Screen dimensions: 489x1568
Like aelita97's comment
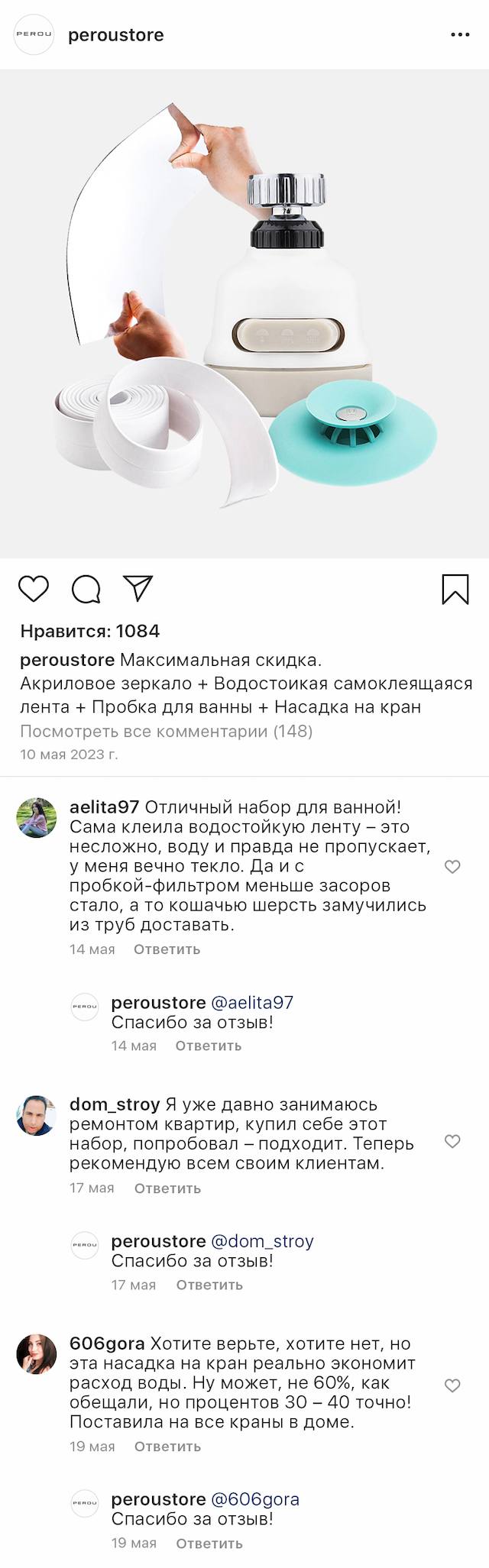452,866
